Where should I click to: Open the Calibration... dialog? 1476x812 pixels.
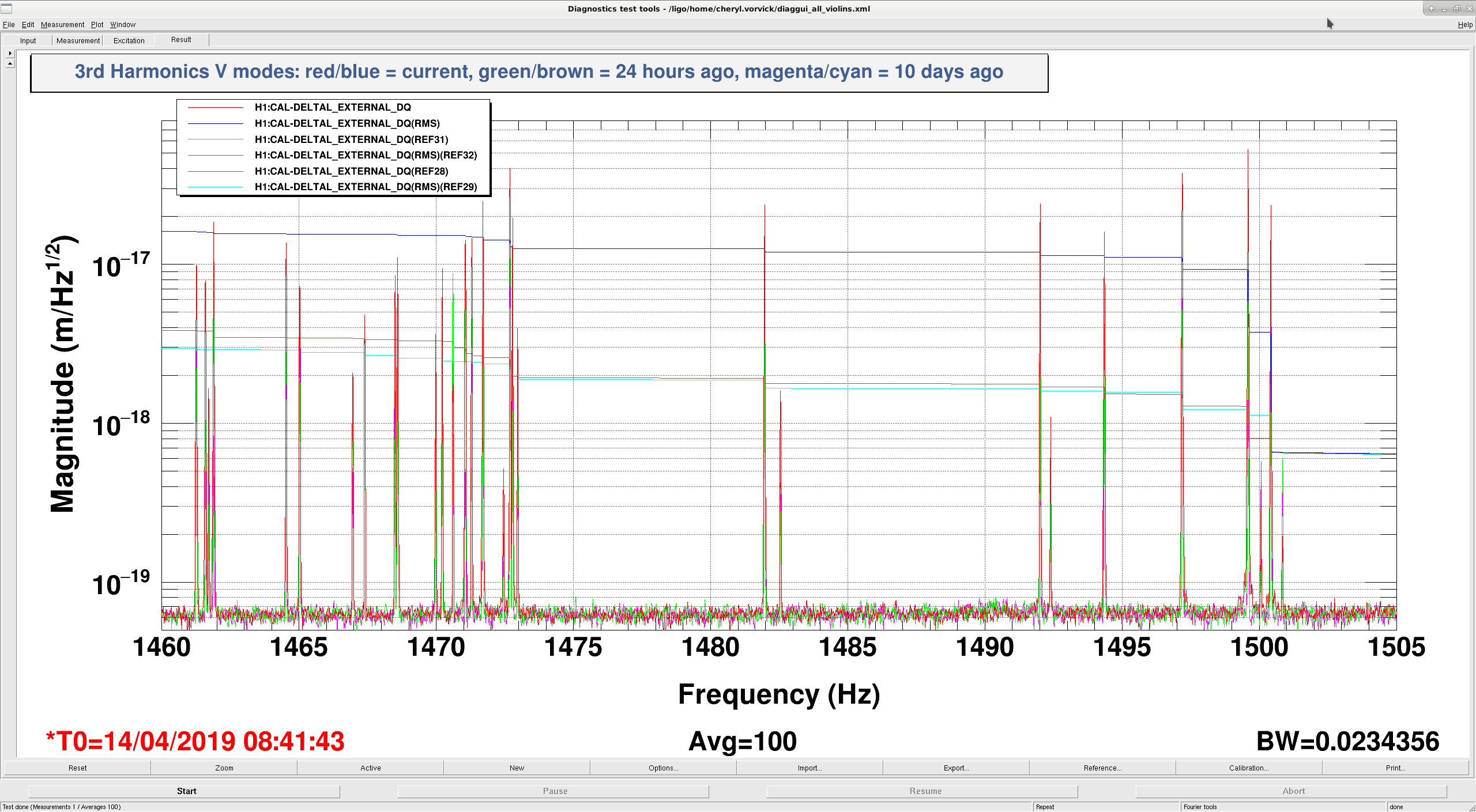[x=1249, y=768]
